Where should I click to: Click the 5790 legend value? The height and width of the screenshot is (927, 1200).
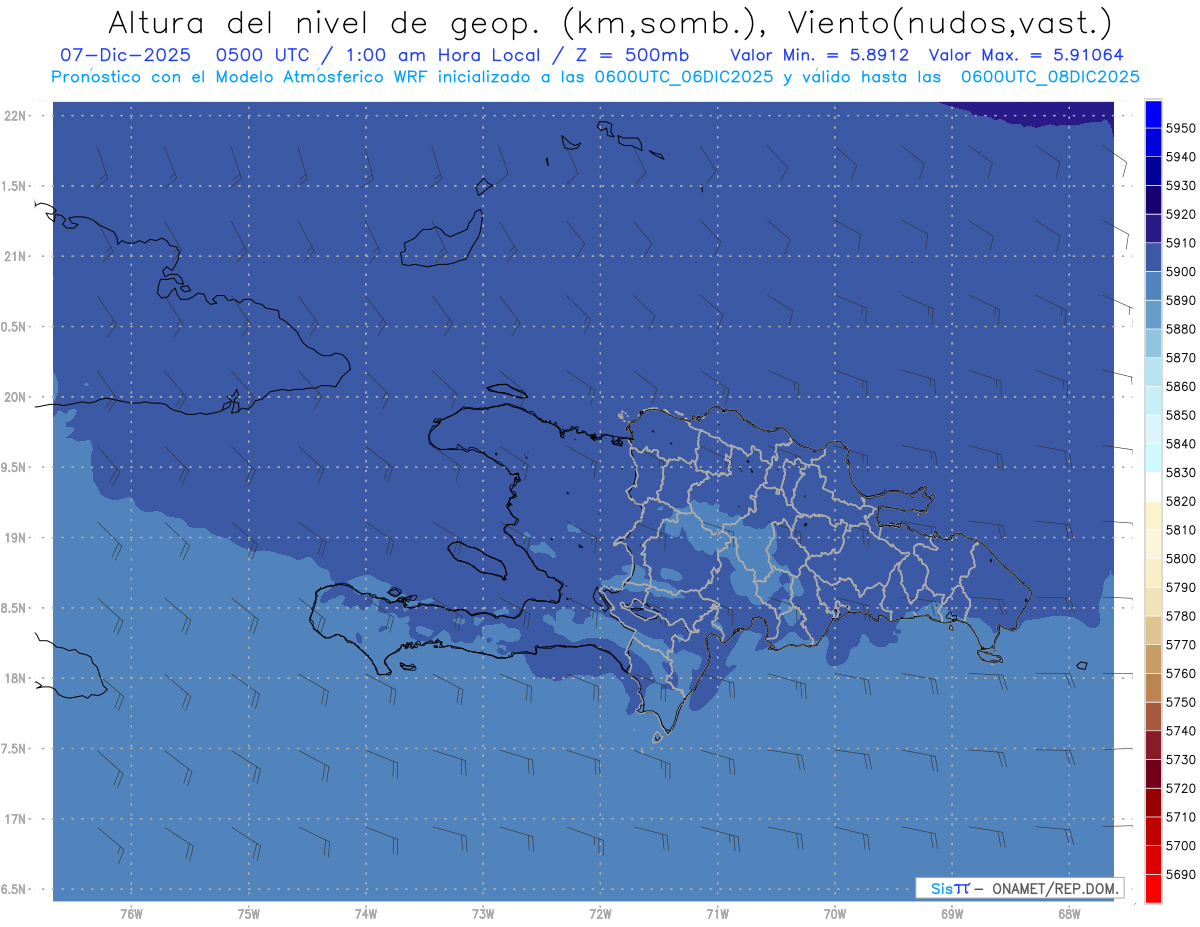(1180, 587)
